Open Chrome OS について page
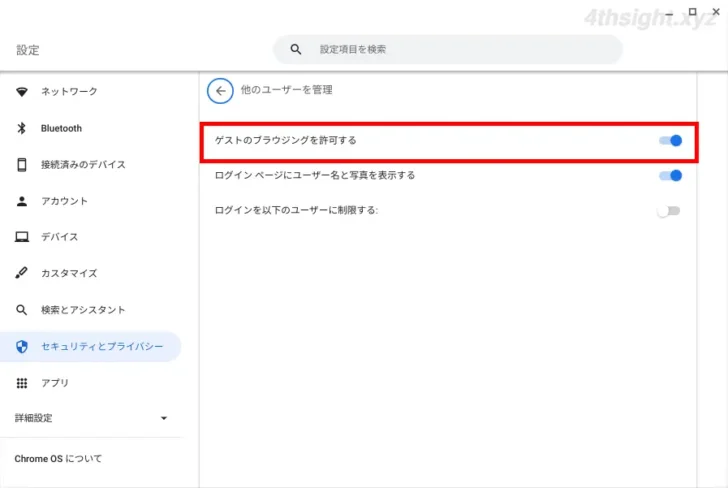This screenshot has height=488, width=728. point(58,459)
